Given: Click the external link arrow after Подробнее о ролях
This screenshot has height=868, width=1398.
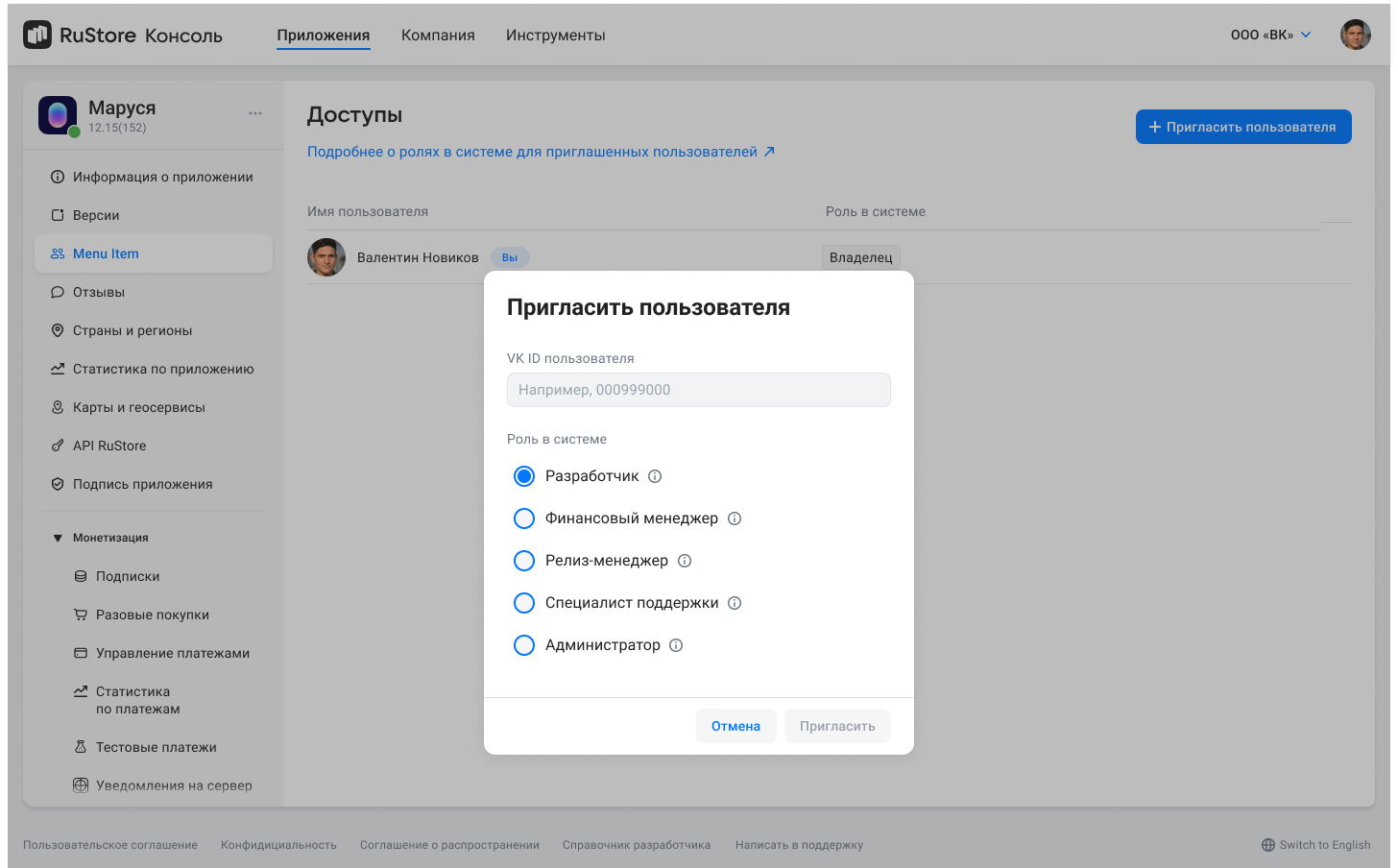Looking at the screenshot, I should [769, 152].
